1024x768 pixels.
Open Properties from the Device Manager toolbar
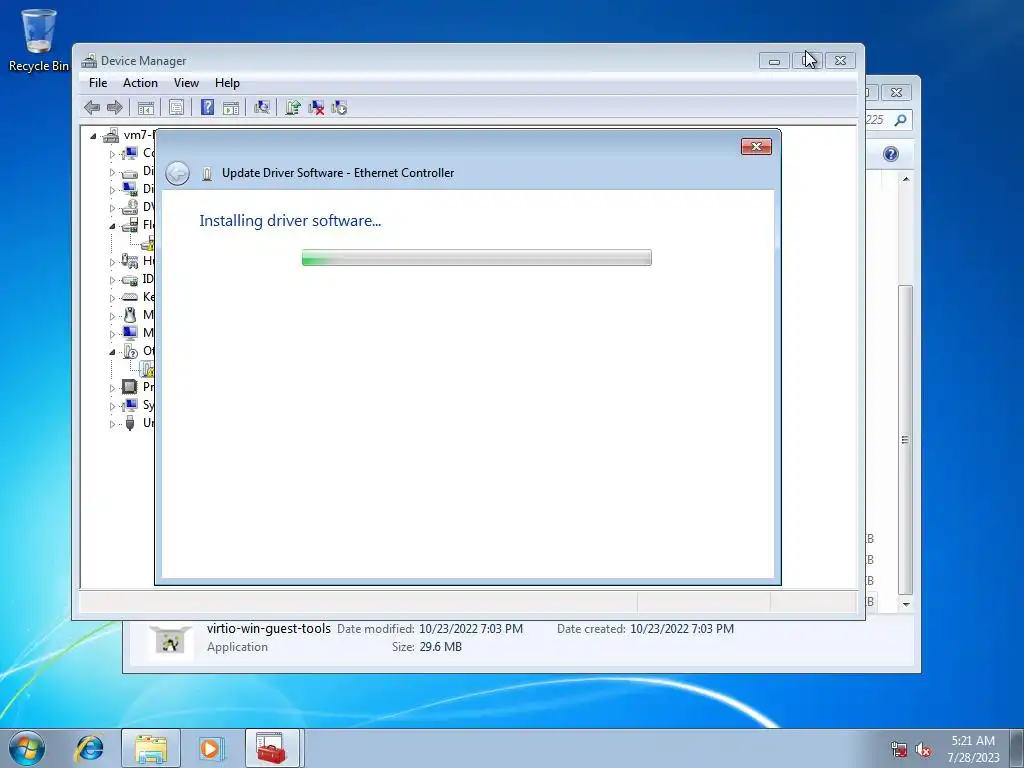[176, 108]
